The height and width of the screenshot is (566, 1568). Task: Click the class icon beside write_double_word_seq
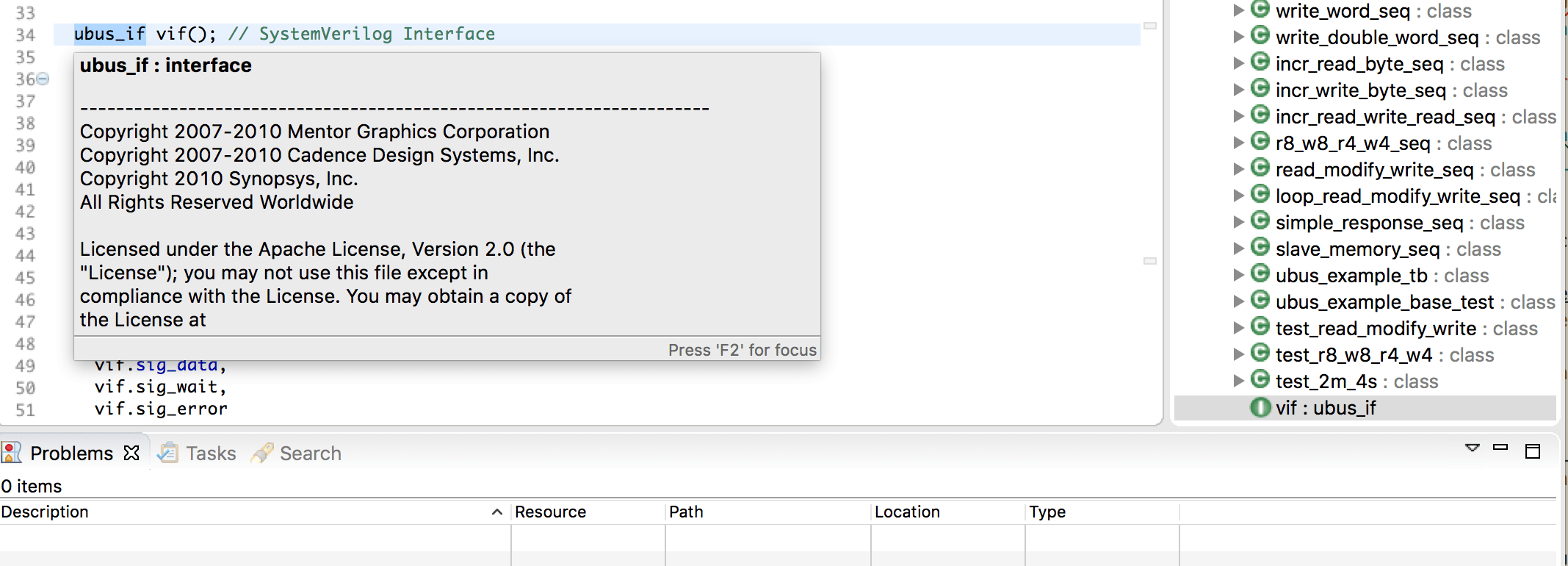pyautogui.click(x=1260, y=35)
